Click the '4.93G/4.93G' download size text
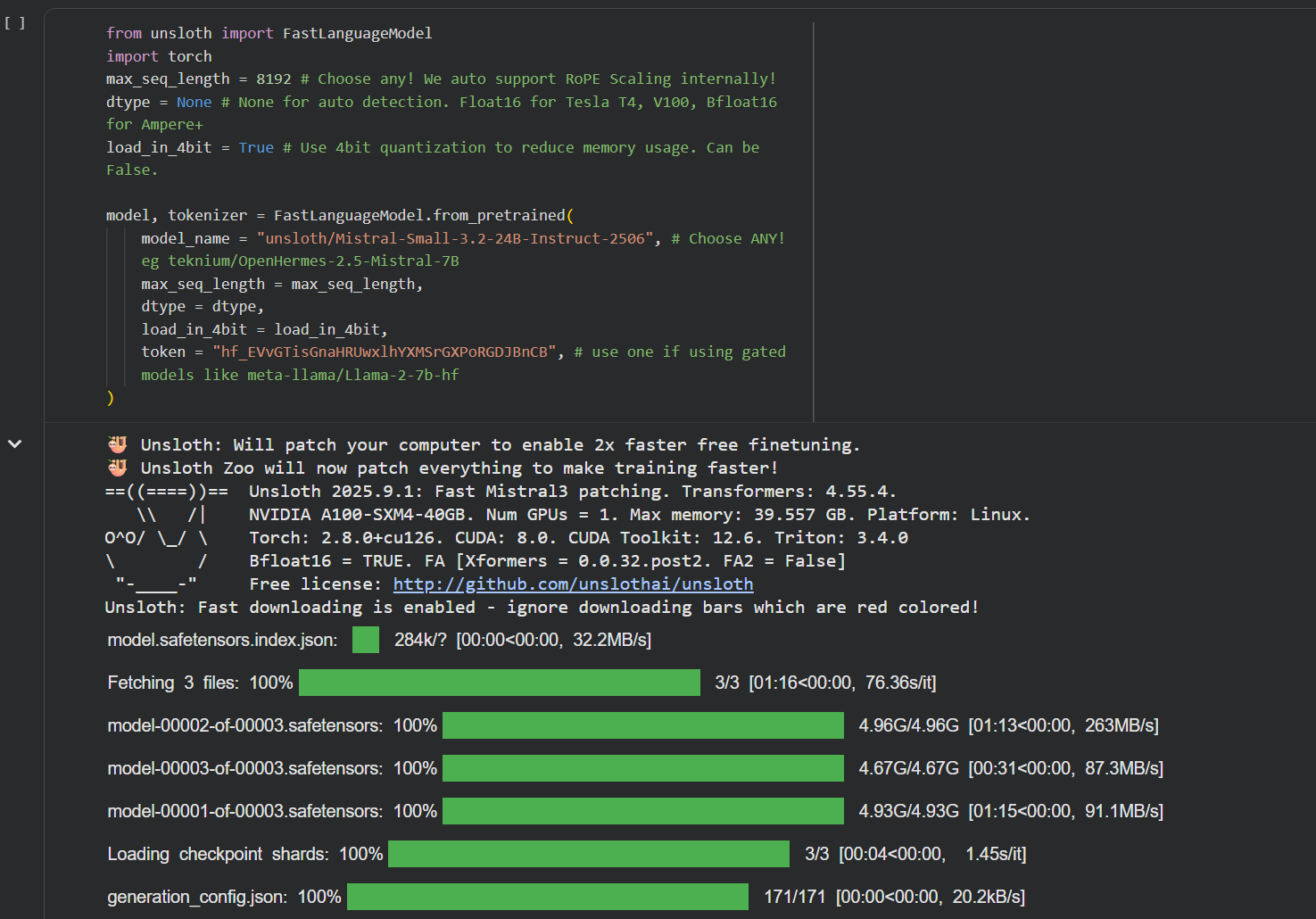 (x=908, y=811)
